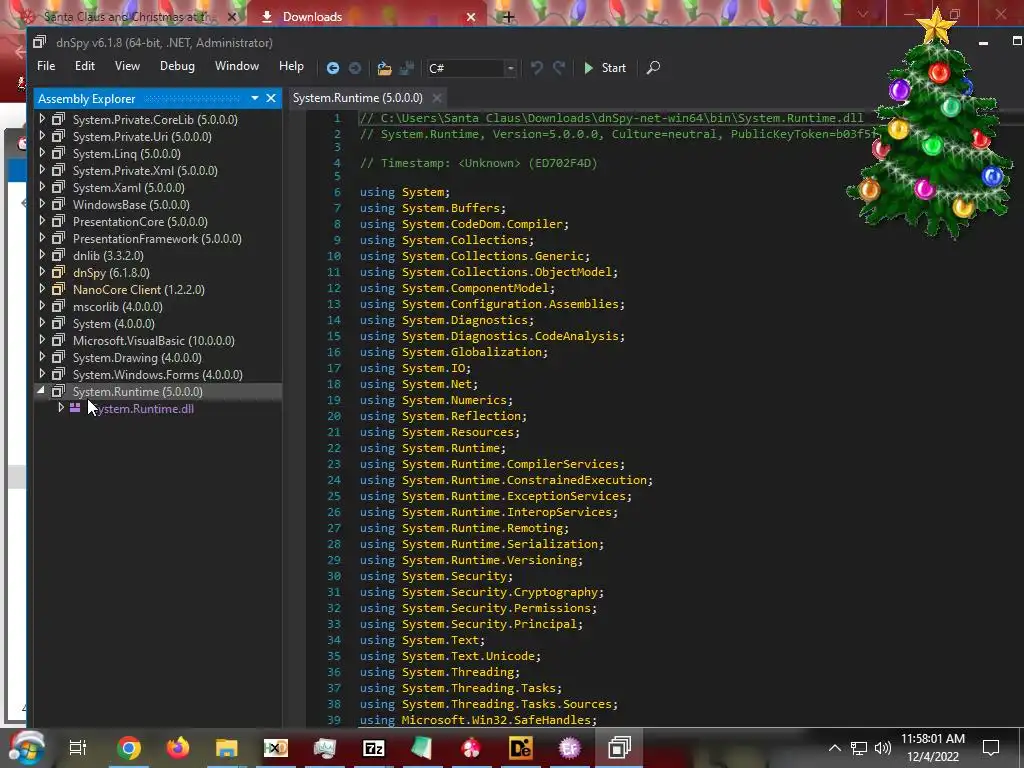This screenshot has width=1024, height=768.
Task: Expand the WindowsBase node
Action: click(x=42, y=204)
